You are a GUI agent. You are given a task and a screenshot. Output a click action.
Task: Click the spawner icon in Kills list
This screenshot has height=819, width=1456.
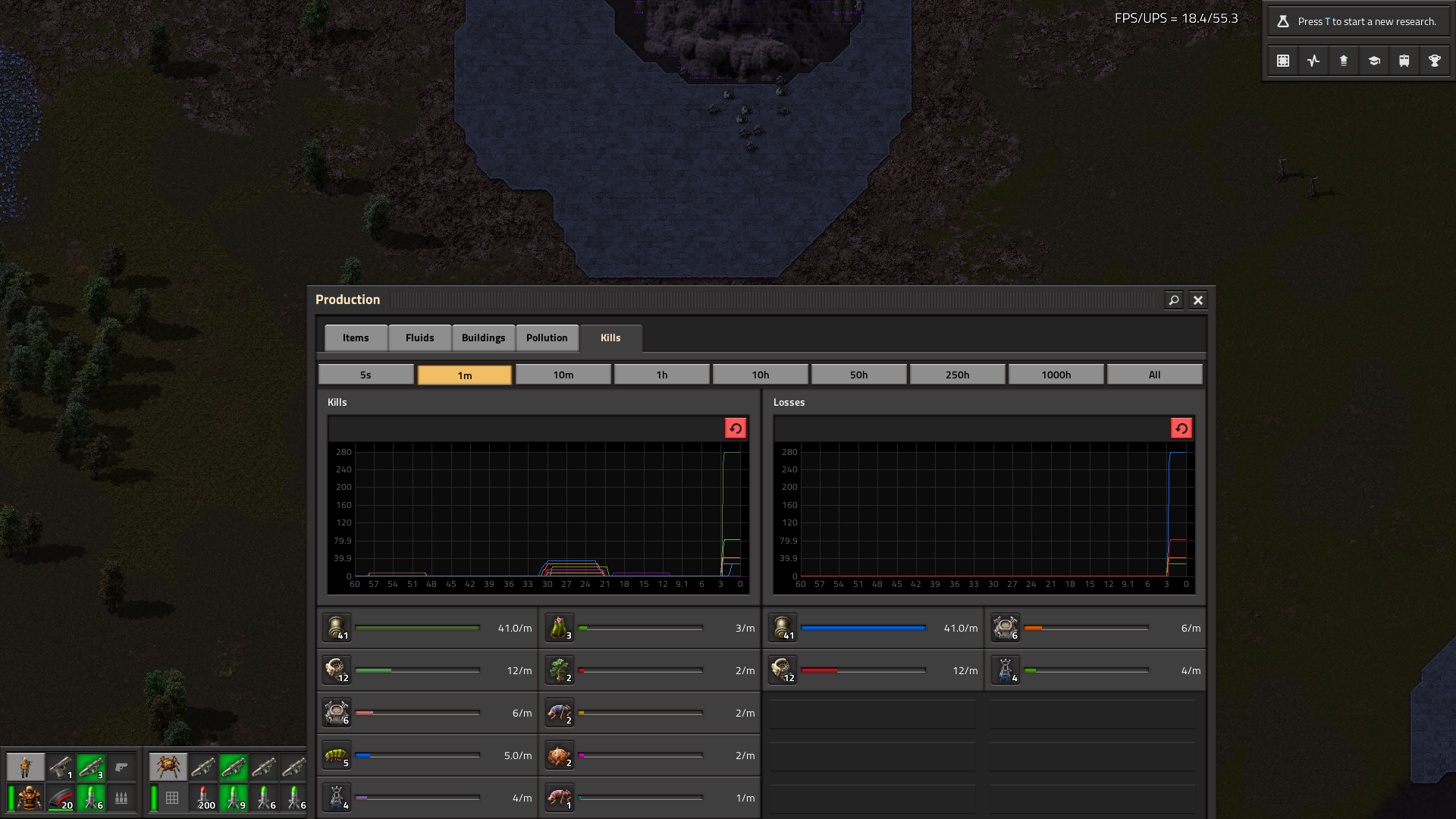(560, 755)
